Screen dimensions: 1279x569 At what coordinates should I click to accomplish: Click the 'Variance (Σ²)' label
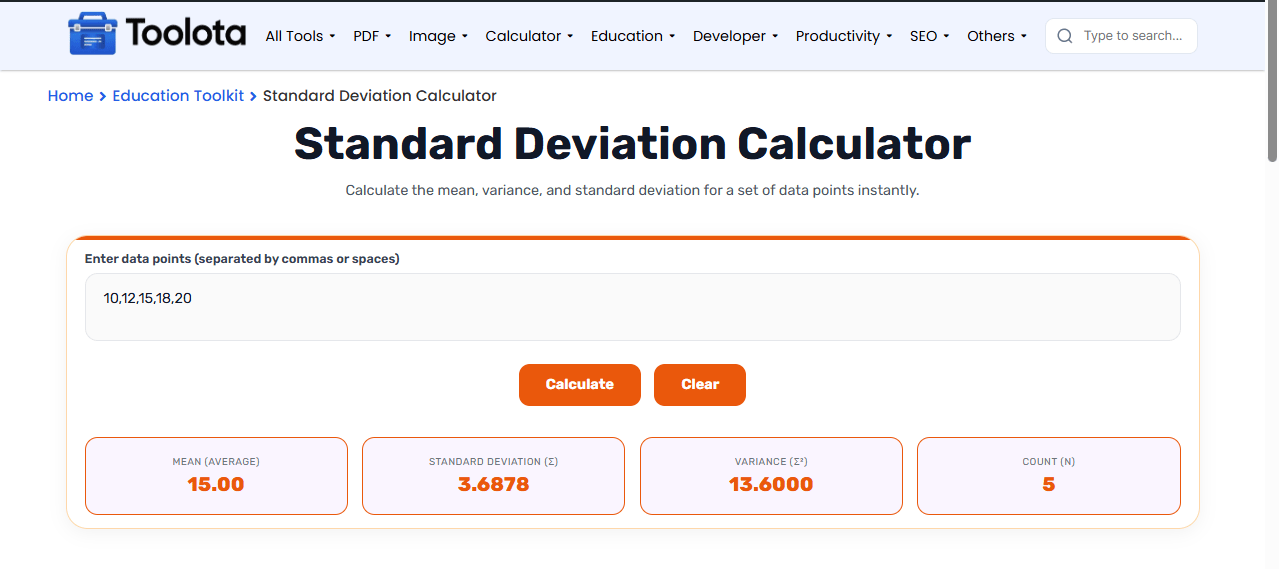[771, 462]
